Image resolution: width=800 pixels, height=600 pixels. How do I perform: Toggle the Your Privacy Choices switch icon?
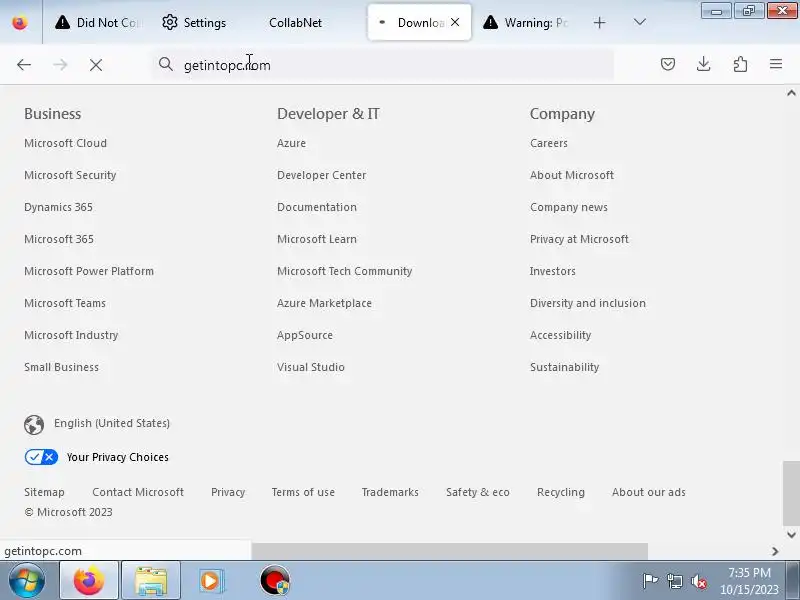pos(41,457)
